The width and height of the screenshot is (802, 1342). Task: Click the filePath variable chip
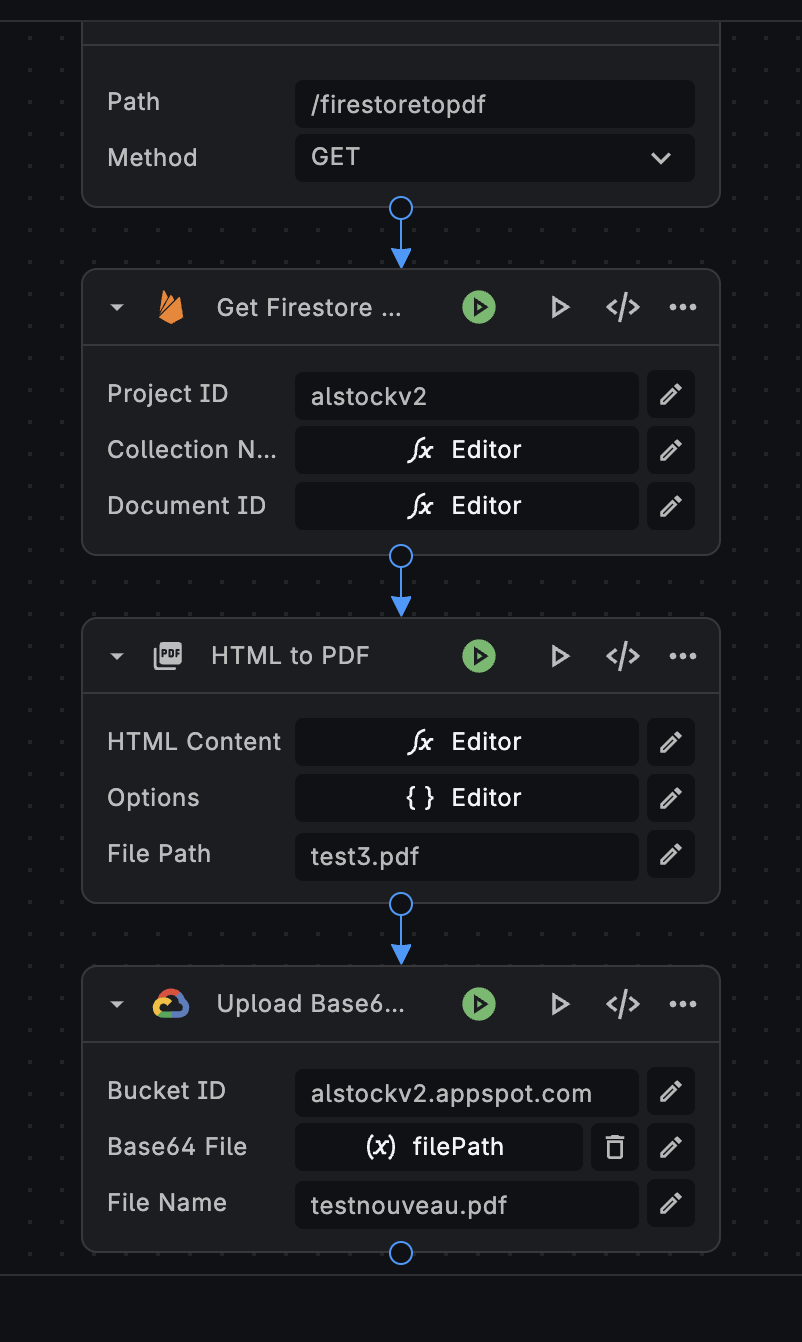(x=438, y=1147)
